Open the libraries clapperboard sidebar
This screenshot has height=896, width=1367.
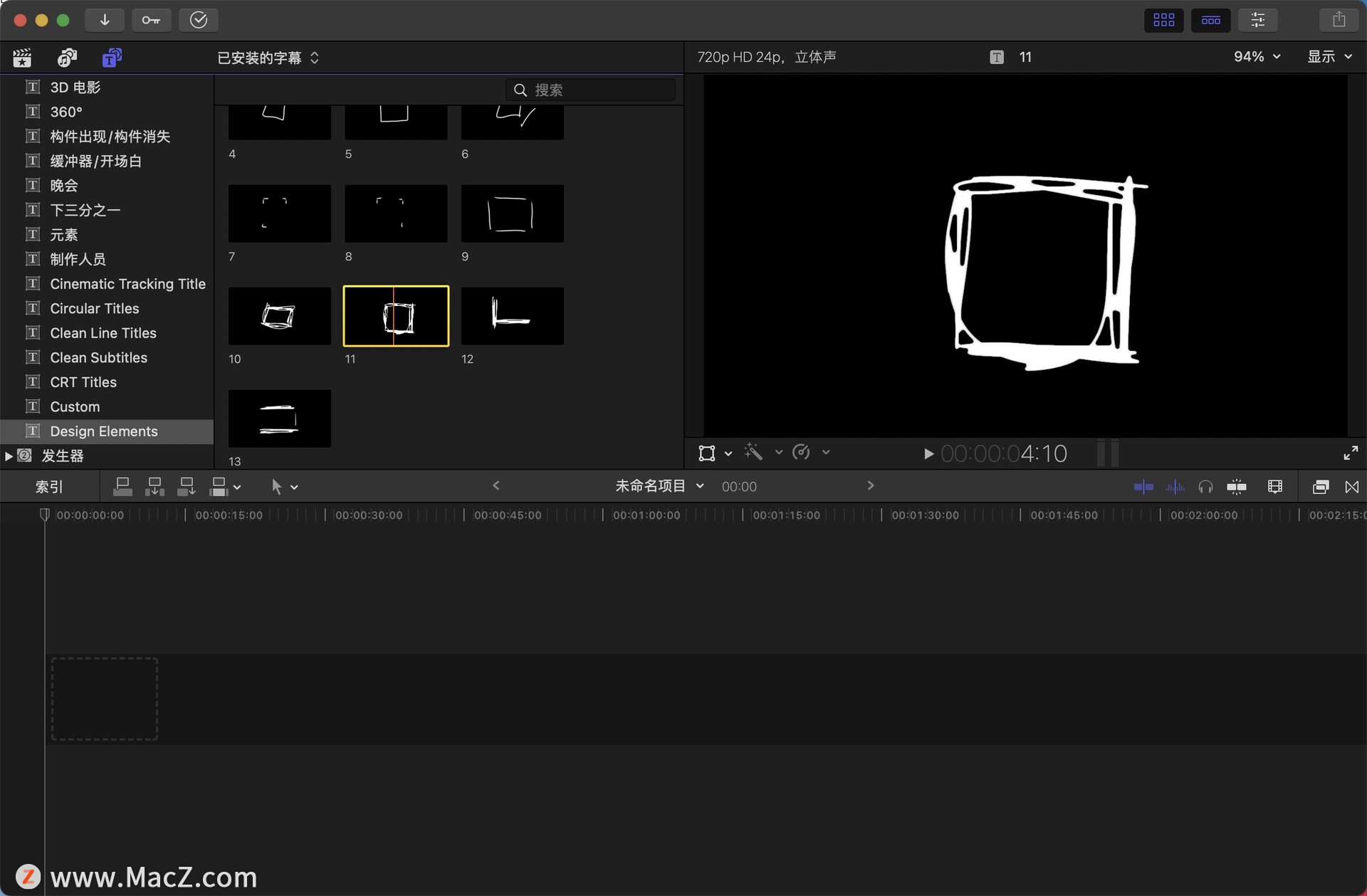[x=23, y=58]
